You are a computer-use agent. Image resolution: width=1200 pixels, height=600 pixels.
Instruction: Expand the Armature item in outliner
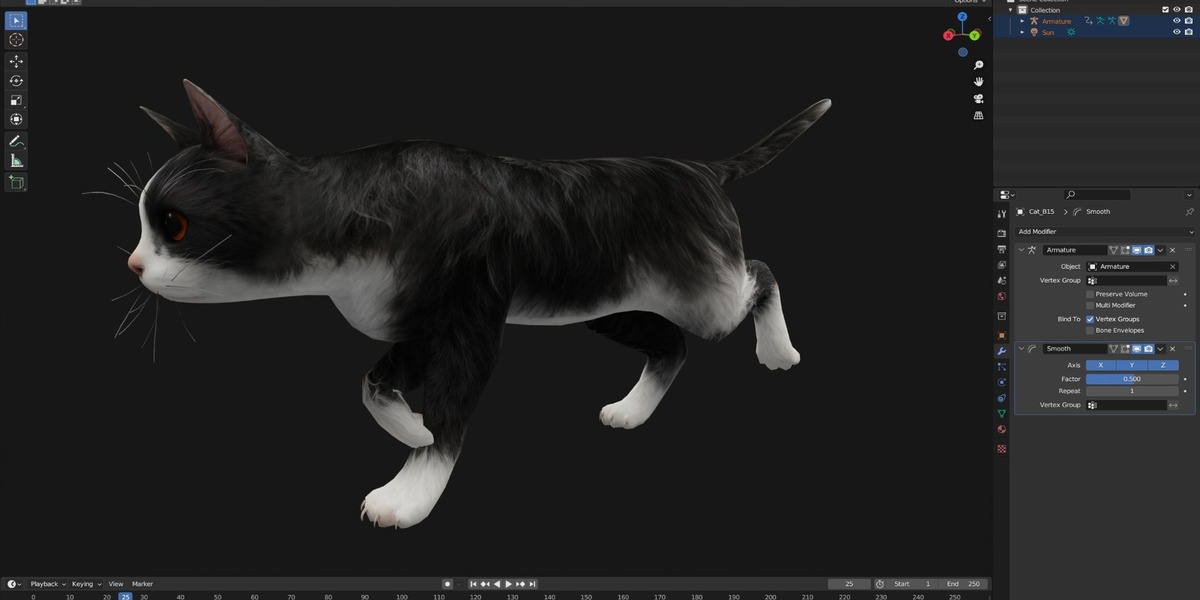(x=1022, y=21)
